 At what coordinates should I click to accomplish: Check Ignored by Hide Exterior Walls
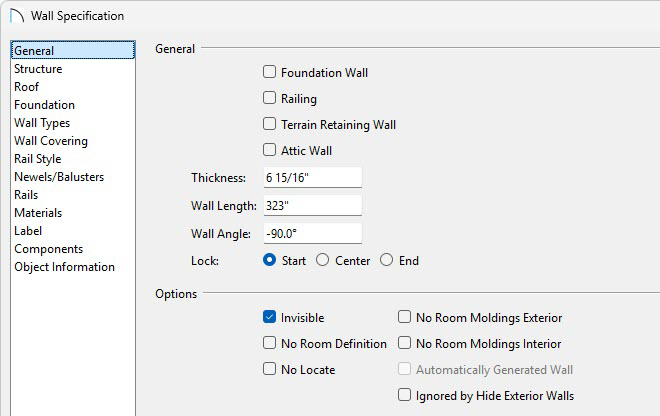click(x=404, y=395)
